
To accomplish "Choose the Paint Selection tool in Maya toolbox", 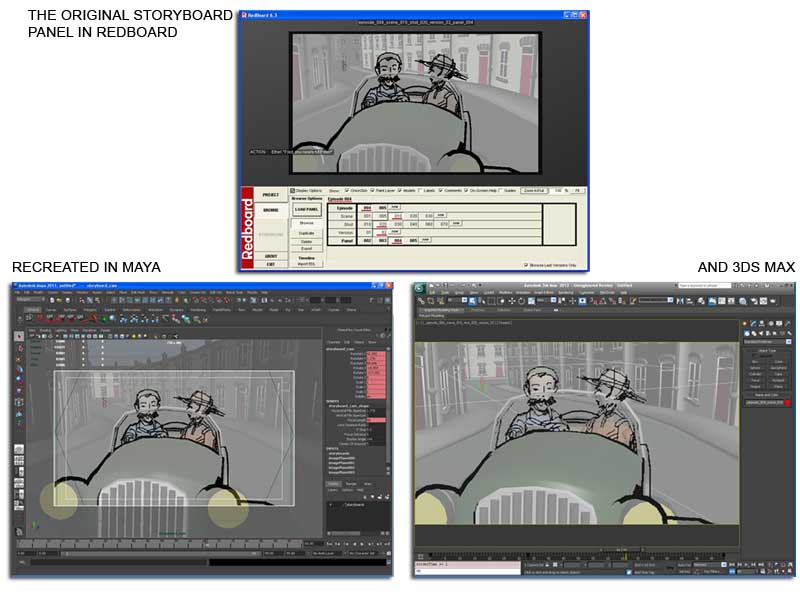I will click(x=19, y=359).
